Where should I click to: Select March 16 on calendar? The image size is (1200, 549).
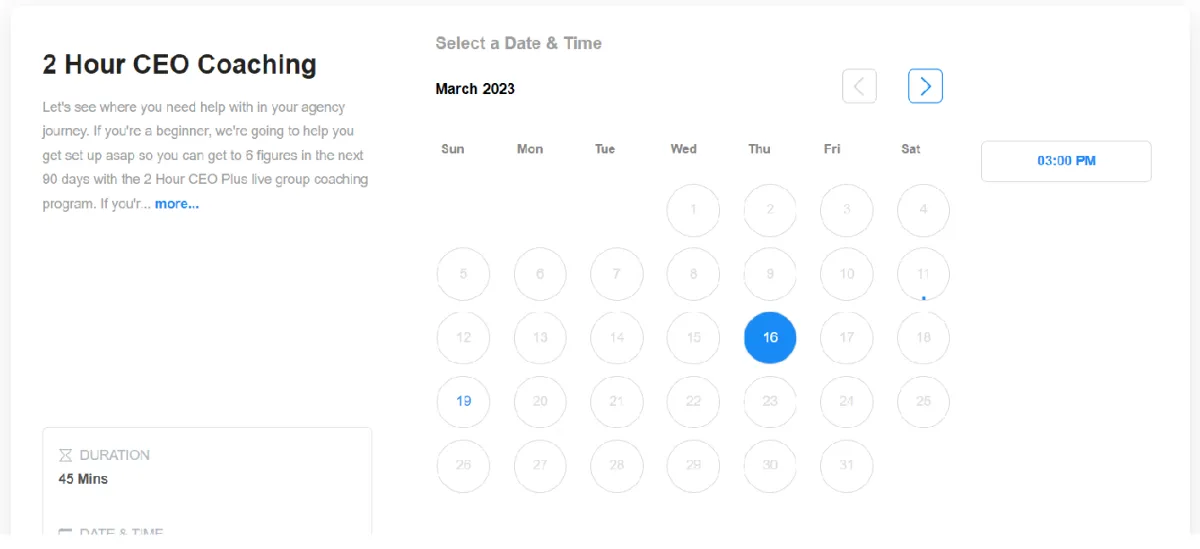click(770, 338)
